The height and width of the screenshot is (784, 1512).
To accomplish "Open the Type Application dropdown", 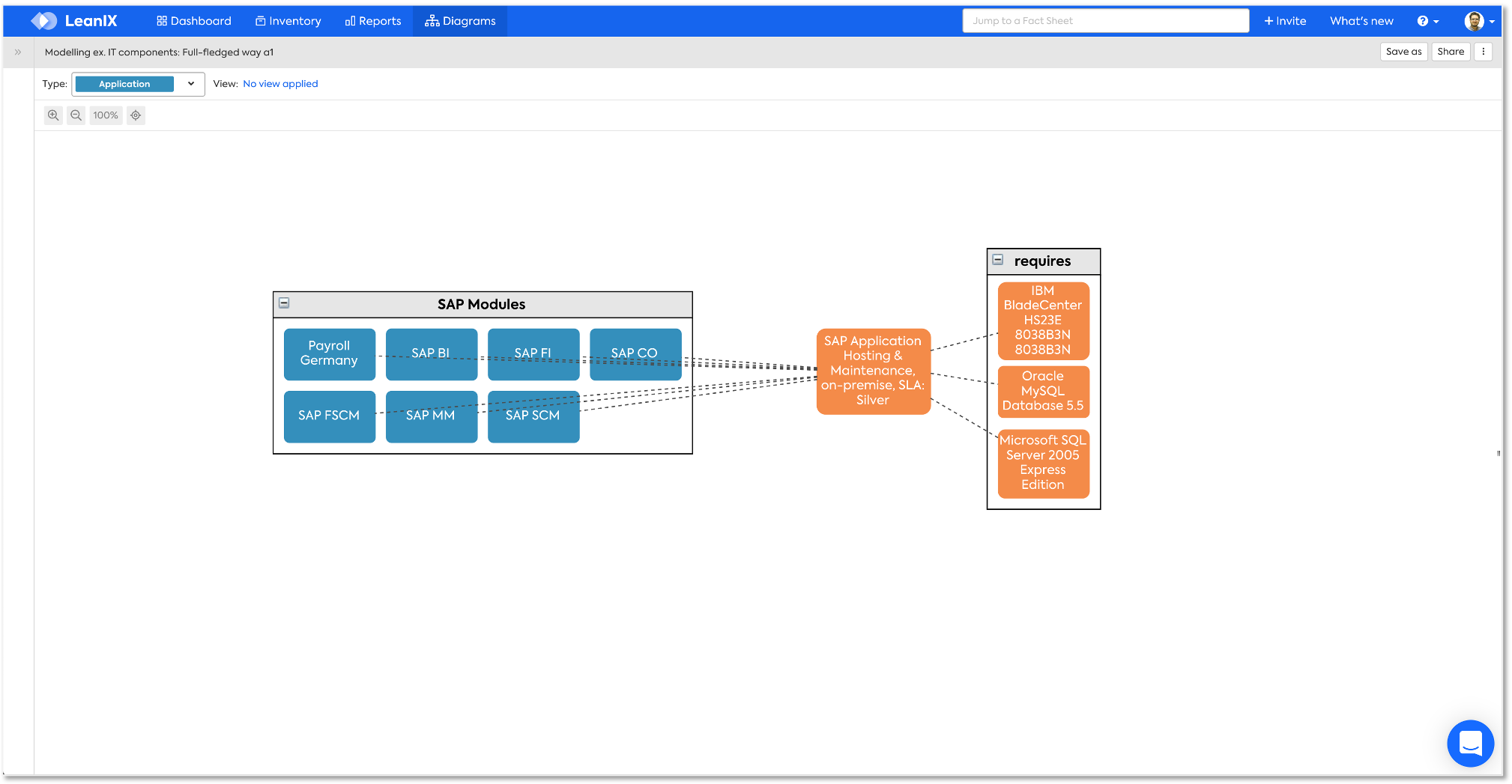I will [x=138, y=84].
